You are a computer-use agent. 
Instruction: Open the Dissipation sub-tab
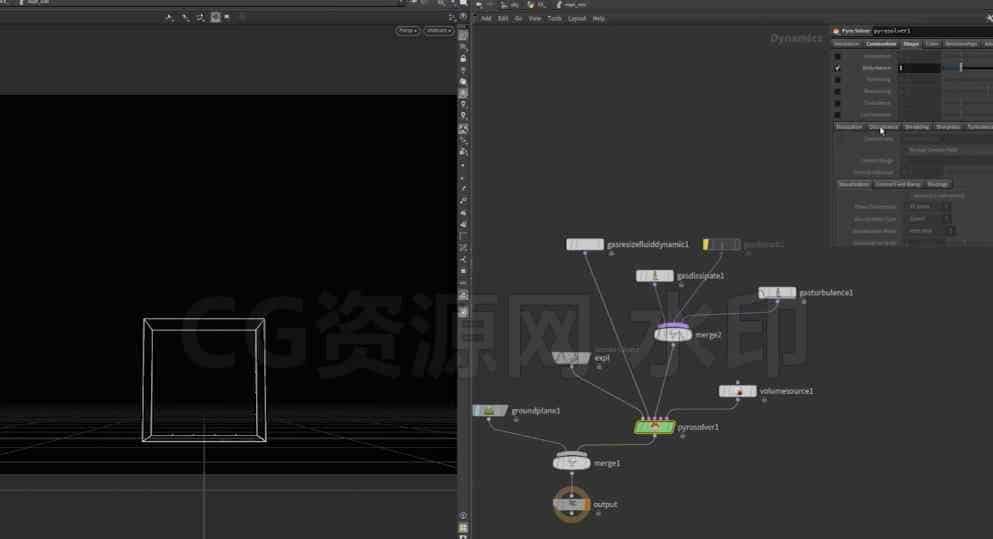tap(849, 127)
